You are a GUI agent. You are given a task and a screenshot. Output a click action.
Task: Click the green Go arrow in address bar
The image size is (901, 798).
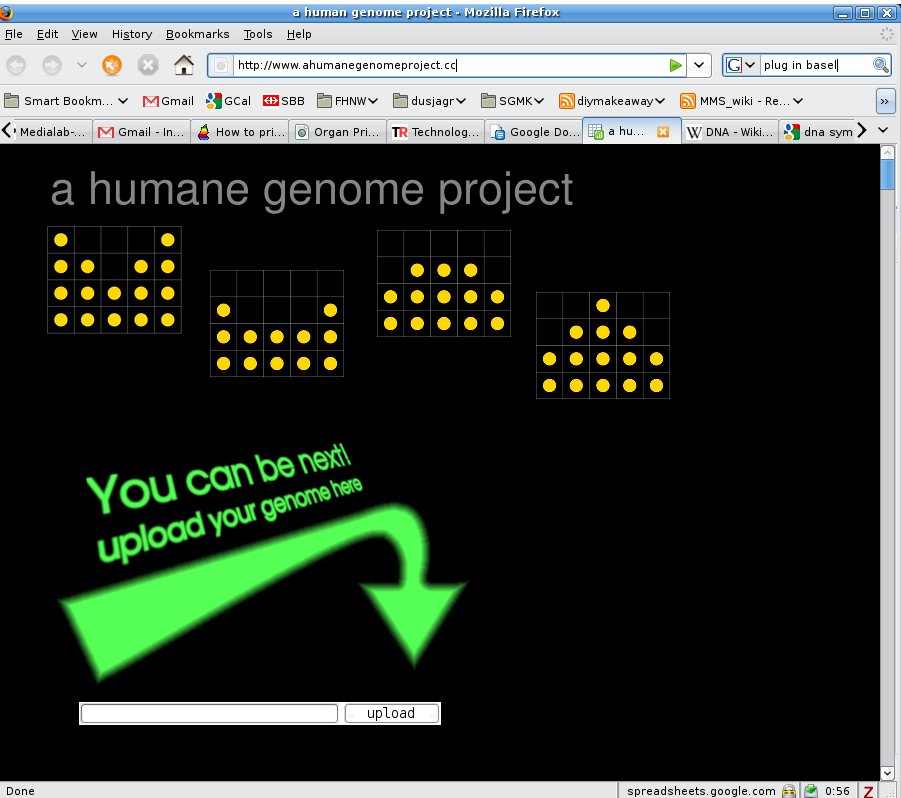point(676,65)
